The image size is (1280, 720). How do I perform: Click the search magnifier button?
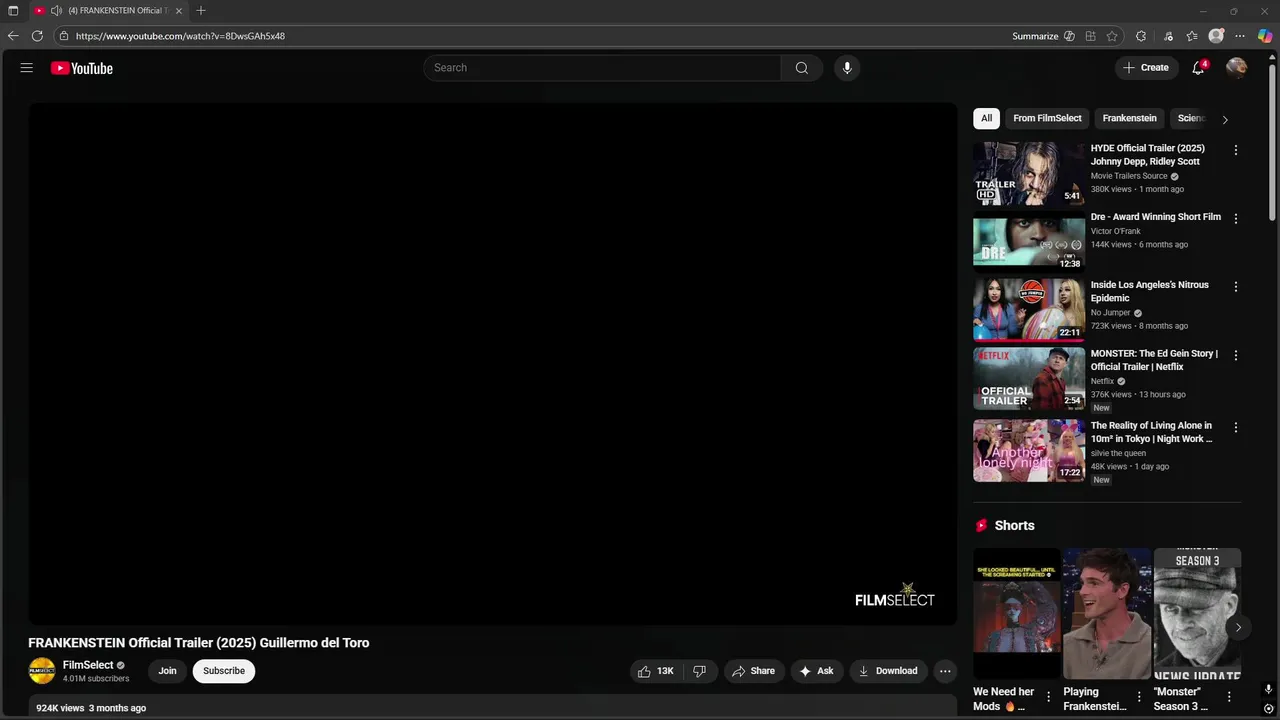point(802,68)
